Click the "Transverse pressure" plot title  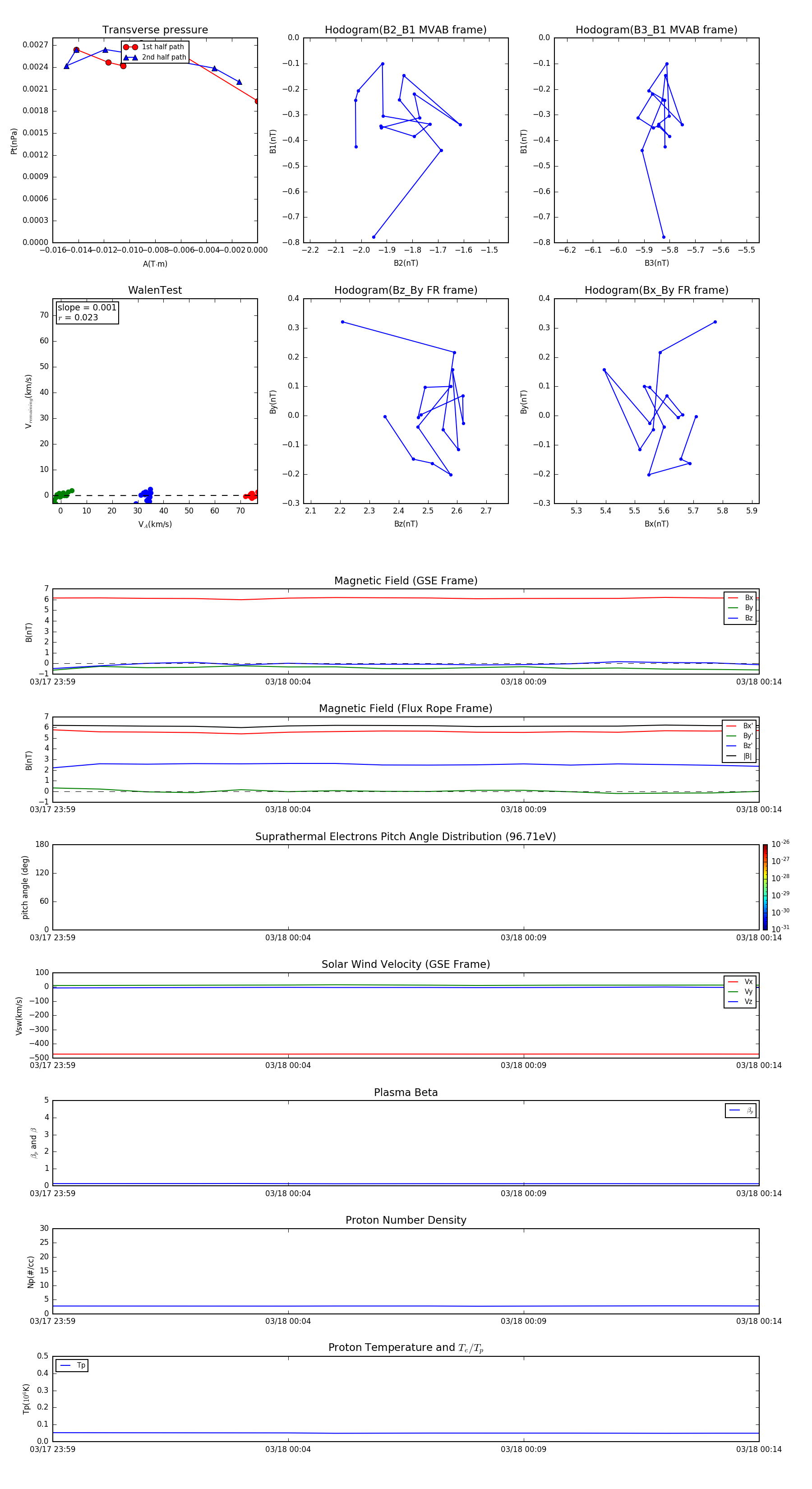coord(155,30)
